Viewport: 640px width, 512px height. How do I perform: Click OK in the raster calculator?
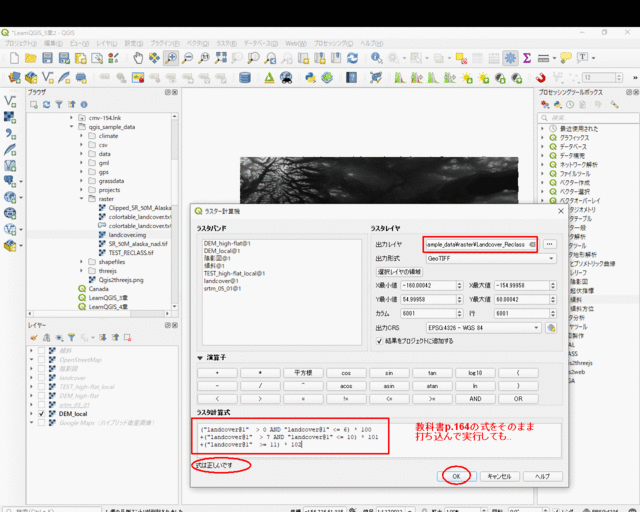(456, 476)
